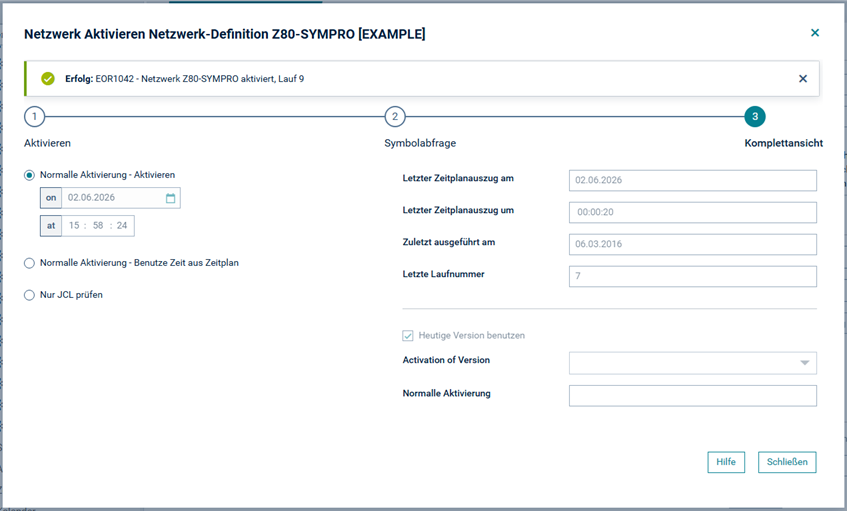Select Normalle Aktivierung - Aktivieren radio button
This screenshot has width=847, height=511.
pyautogui.click(x=29, y=175)
